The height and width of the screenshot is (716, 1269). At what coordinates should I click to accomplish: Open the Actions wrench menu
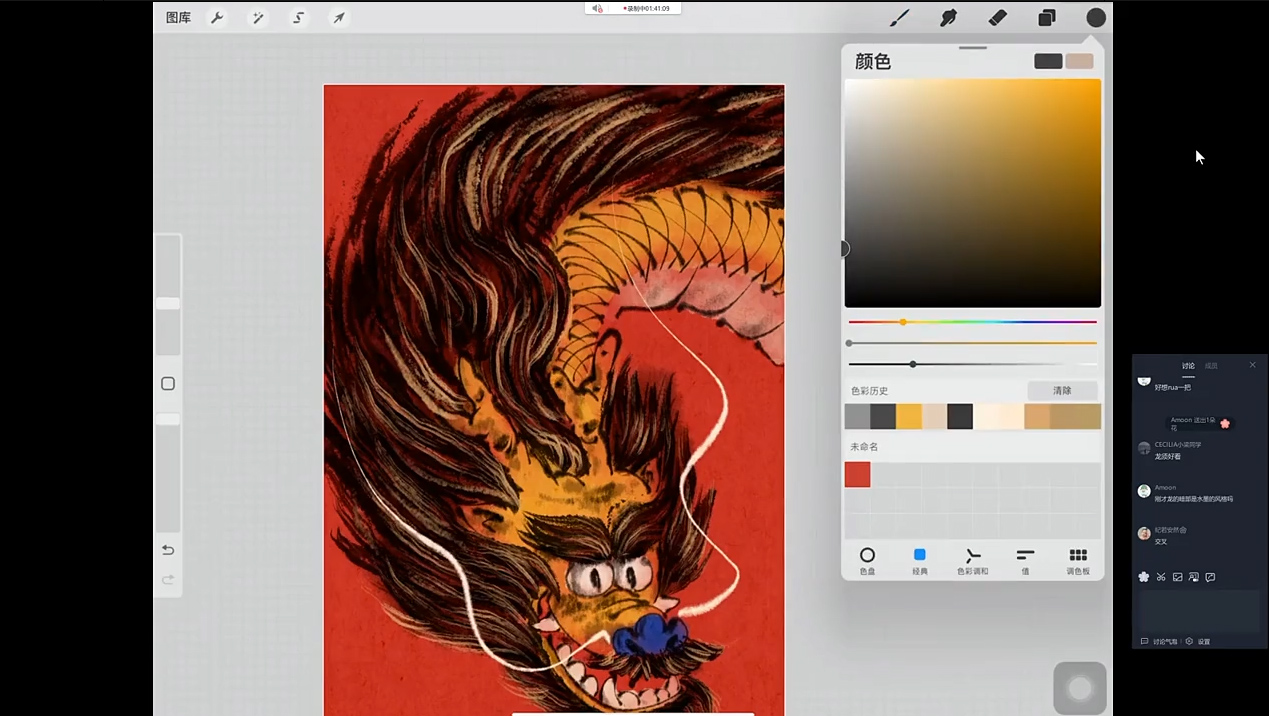pyautogui.click(x=217, y=18)
